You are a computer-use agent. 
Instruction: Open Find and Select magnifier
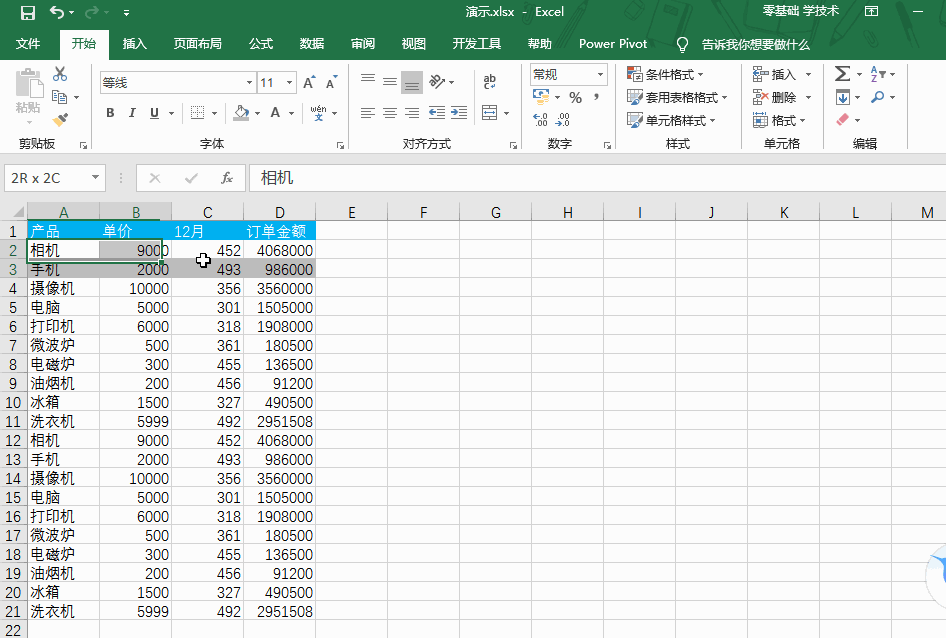pos(878,97)
